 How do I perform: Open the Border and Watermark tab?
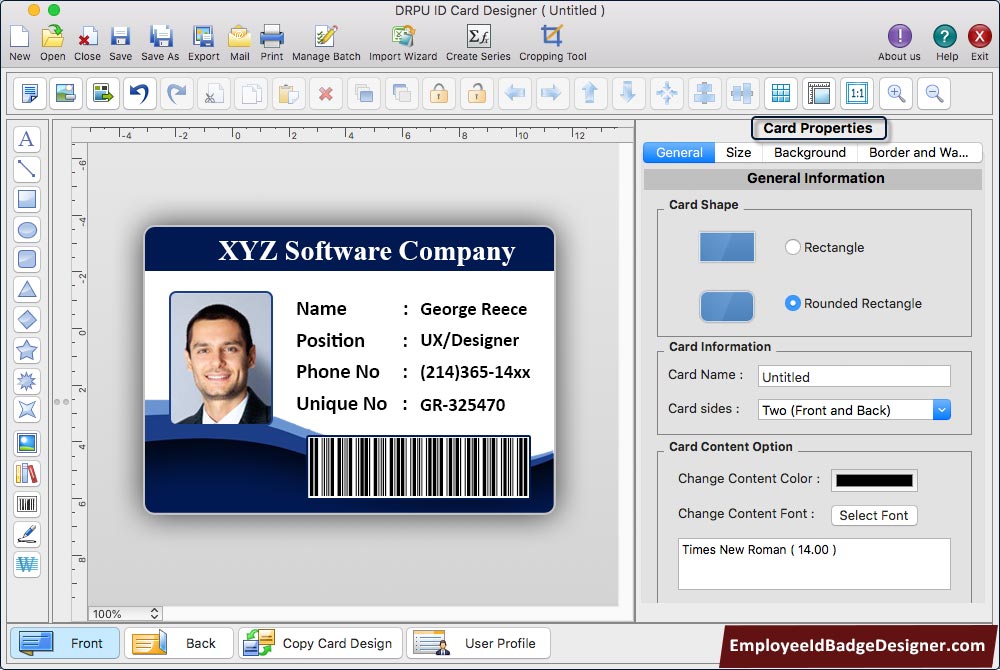click(919, 152)
